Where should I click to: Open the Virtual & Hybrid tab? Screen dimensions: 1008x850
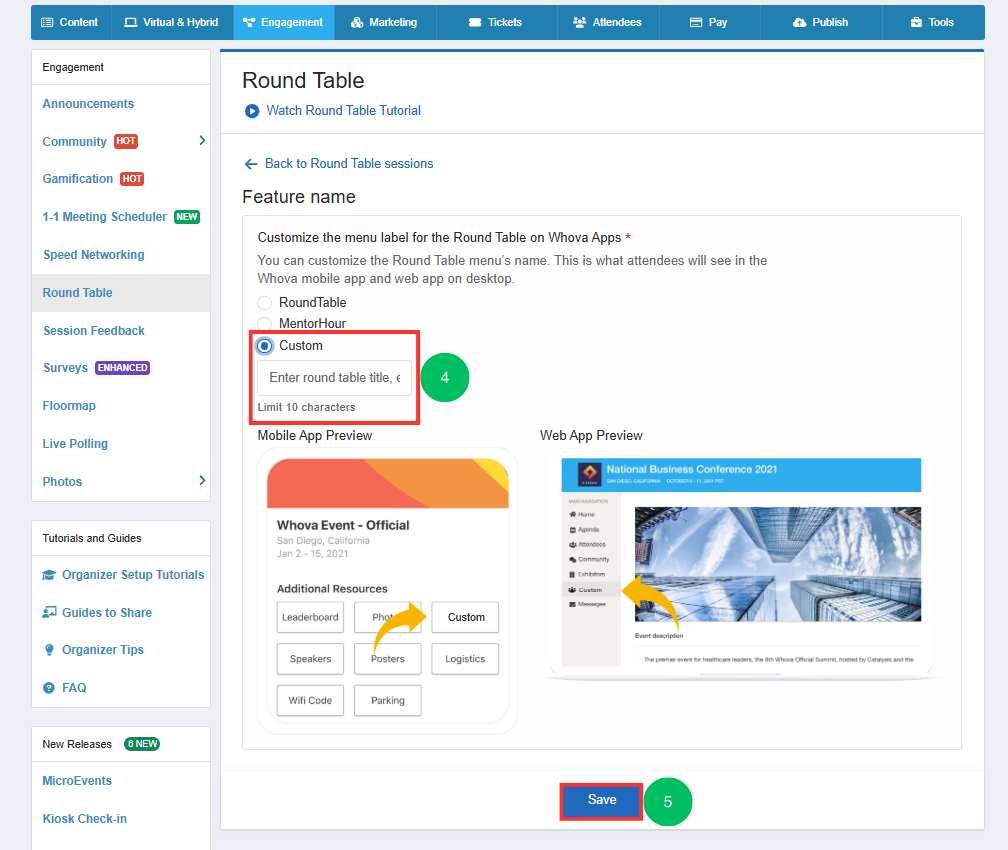click(x=172, y=23)
